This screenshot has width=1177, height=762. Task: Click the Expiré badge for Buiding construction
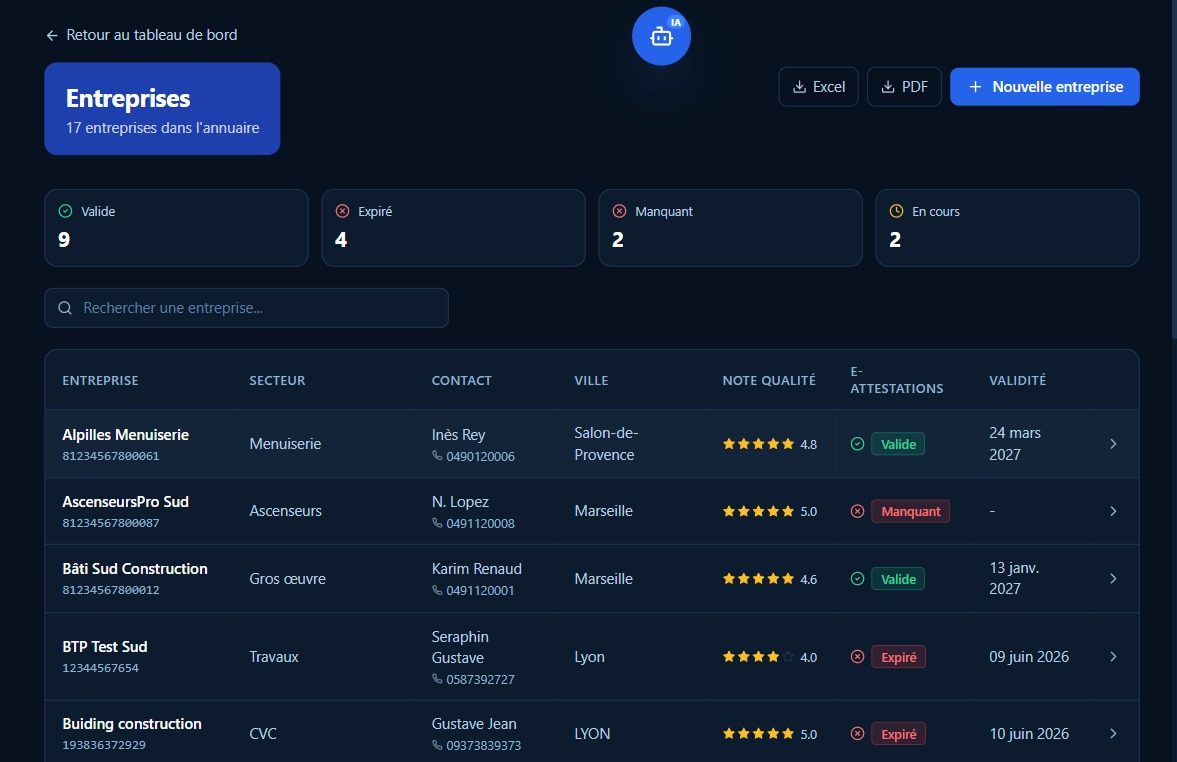tap(899, 733)
